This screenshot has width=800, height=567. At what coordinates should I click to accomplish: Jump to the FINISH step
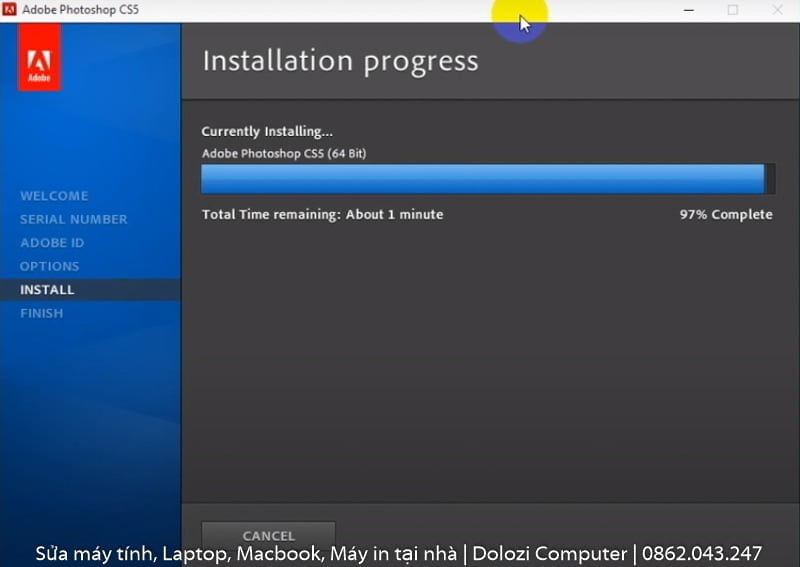click(41, 313)
